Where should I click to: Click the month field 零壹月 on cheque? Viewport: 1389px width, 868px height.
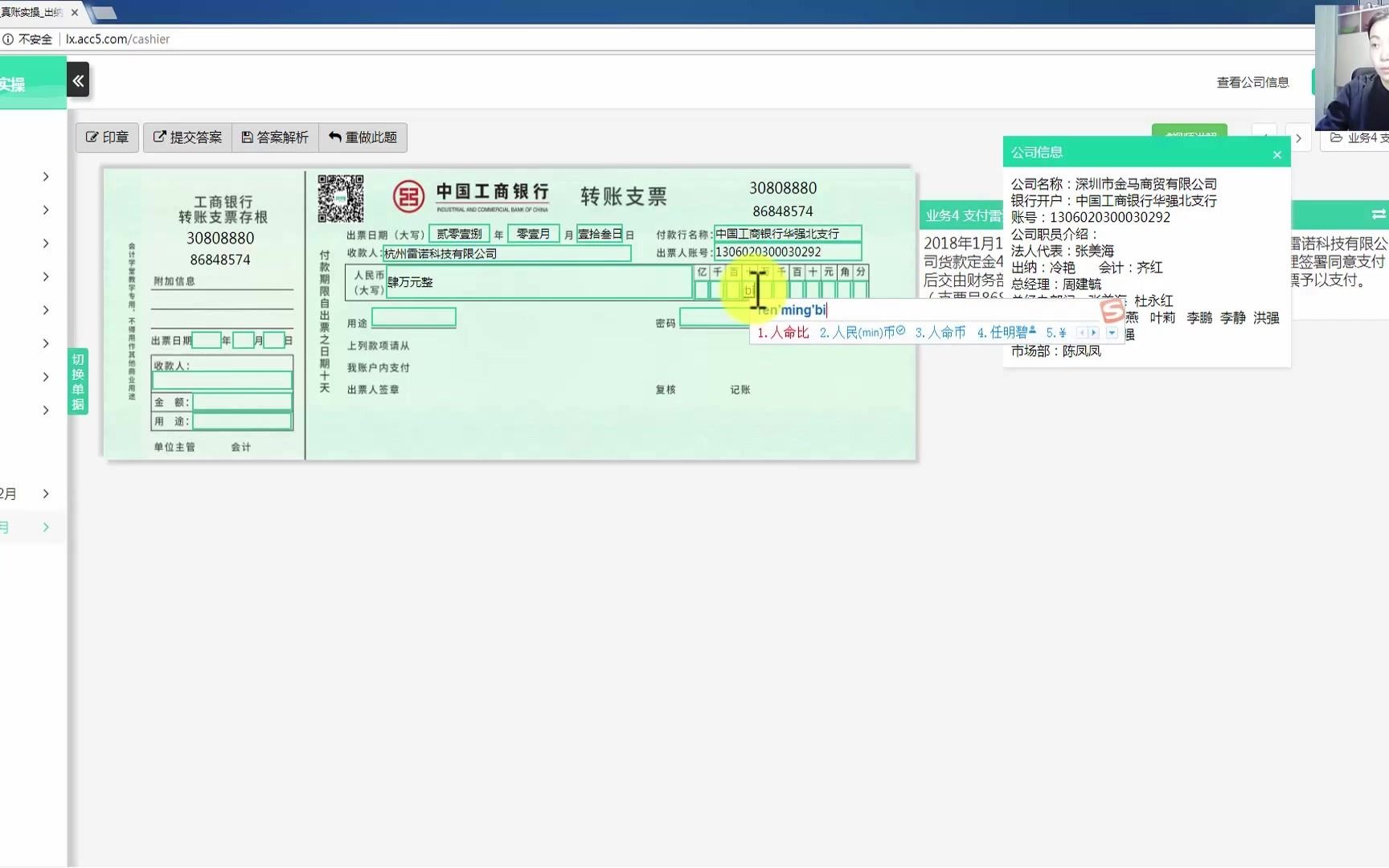[533, 234]
